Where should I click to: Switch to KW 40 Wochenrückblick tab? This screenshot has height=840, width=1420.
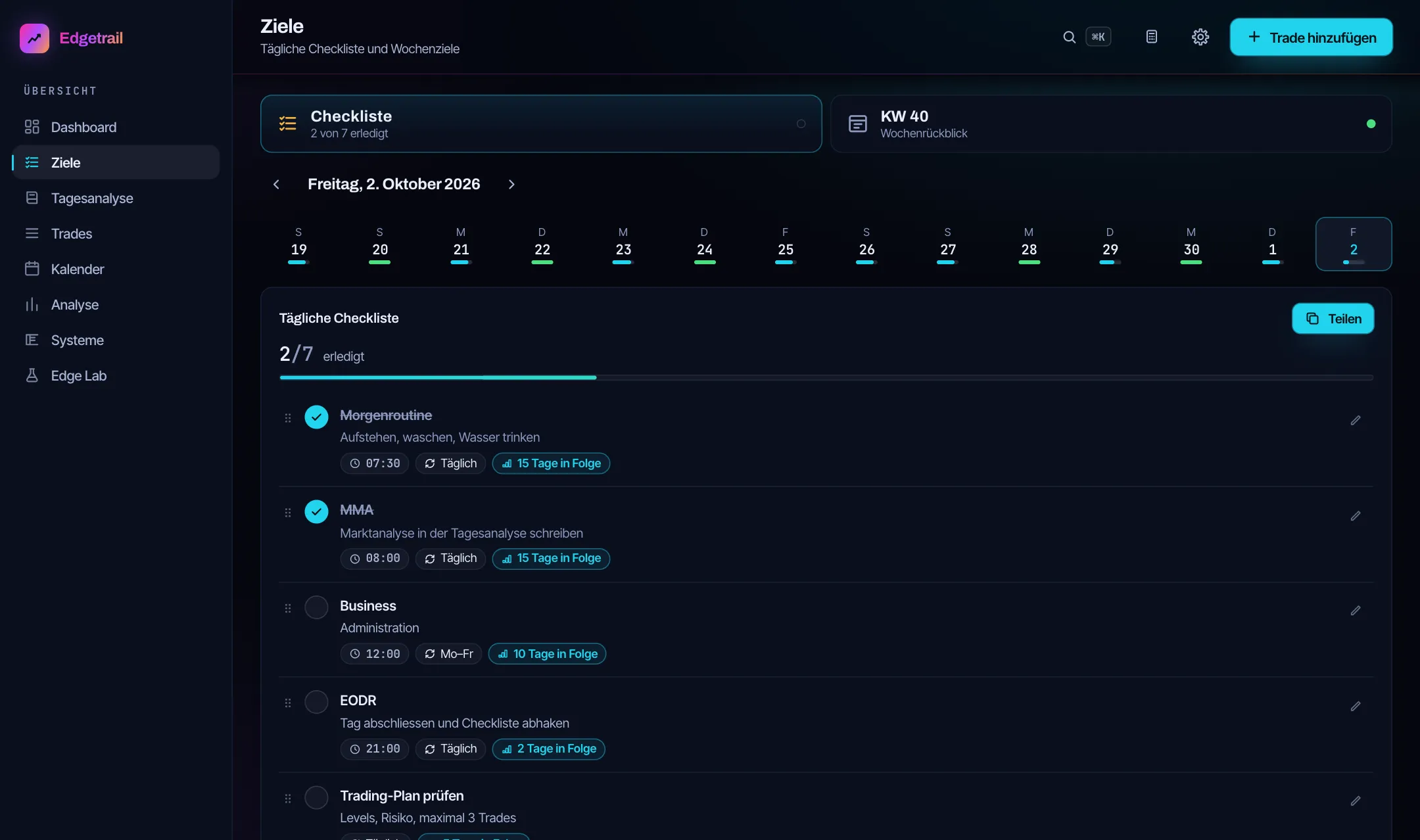[x=1111, y=124]
